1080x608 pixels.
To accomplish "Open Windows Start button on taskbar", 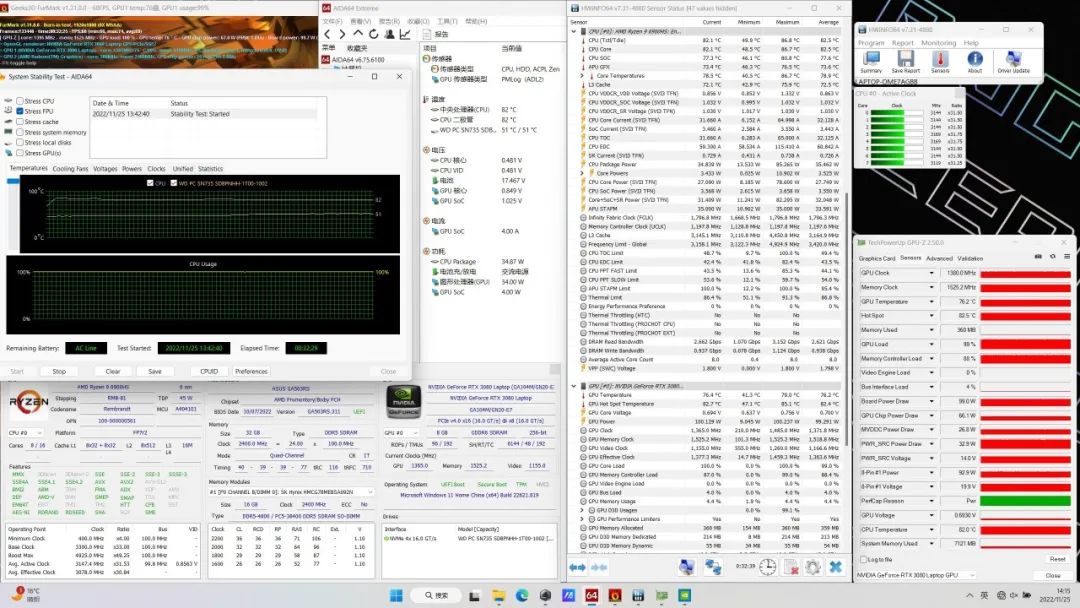I will pos(396,596).
